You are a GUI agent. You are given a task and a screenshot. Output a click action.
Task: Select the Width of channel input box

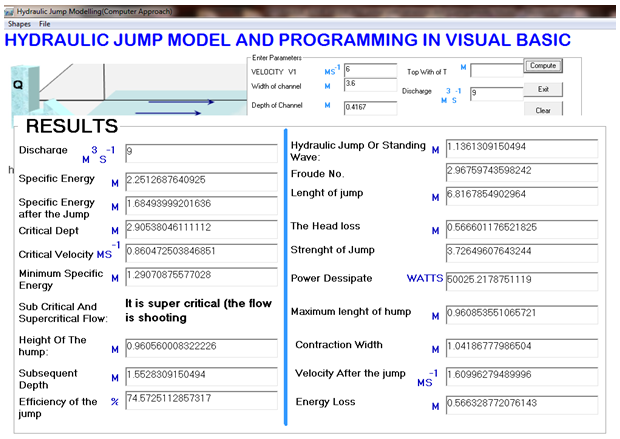[369, 86]
